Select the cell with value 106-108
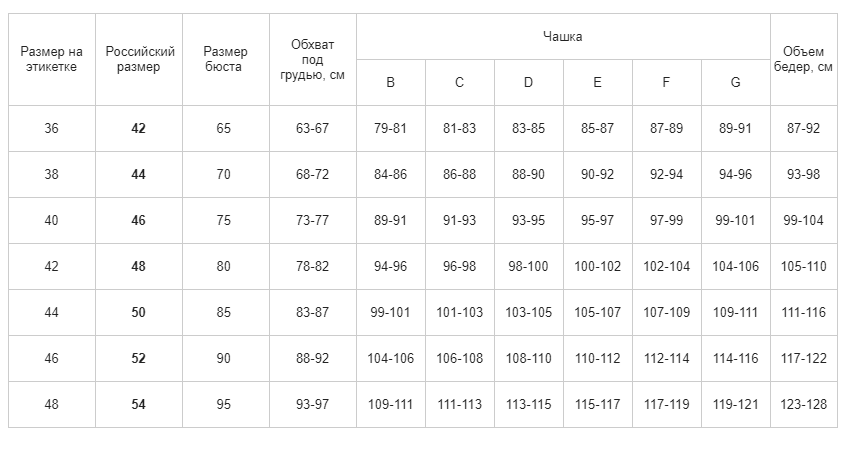The height and width of the screenshot is (460, 848). [x=460, y=358]
